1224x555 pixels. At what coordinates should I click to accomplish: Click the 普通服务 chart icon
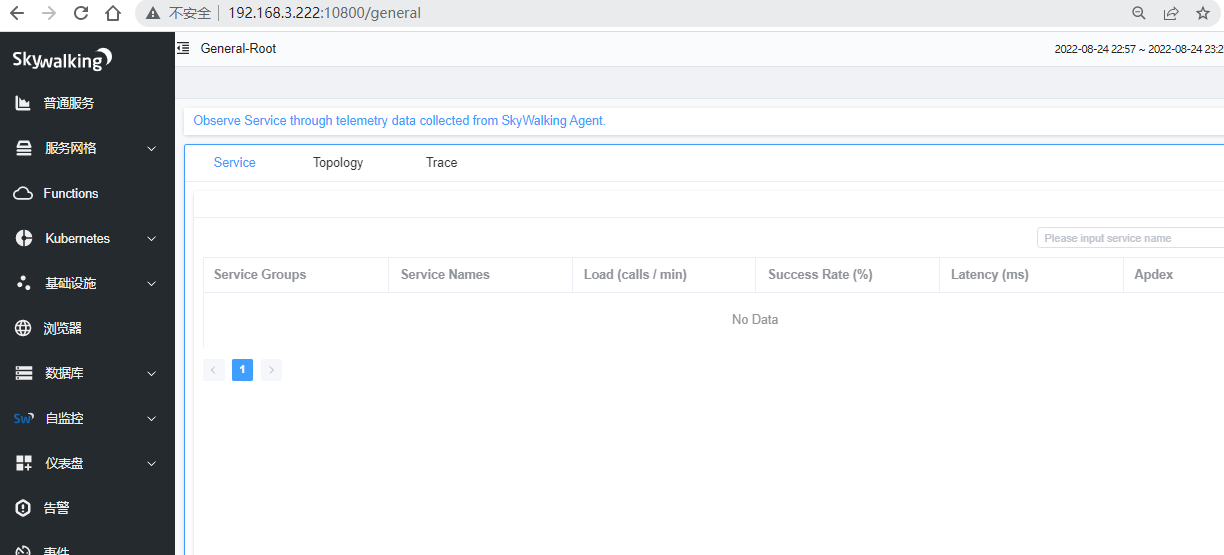click(x=24, y=103)
